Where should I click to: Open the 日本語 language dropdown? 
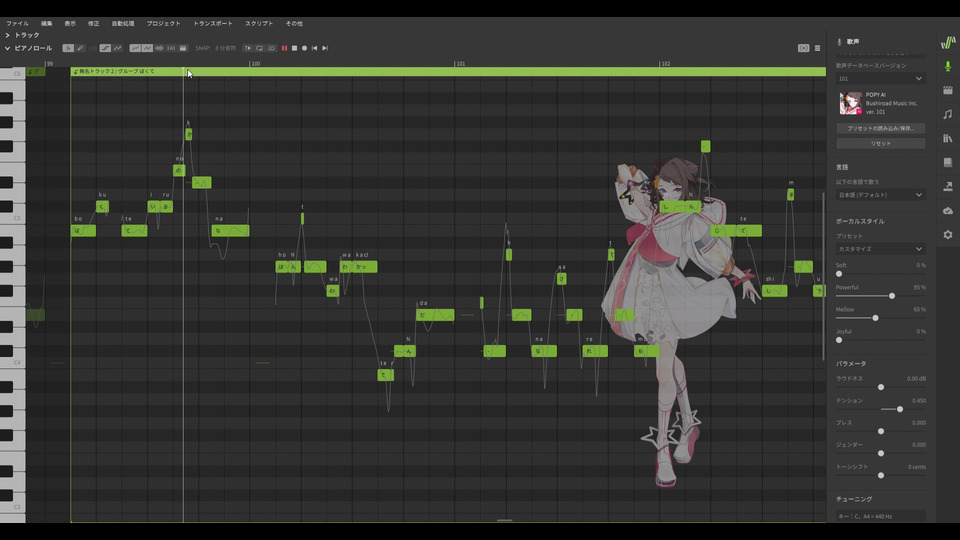click(x=880, y=195)
